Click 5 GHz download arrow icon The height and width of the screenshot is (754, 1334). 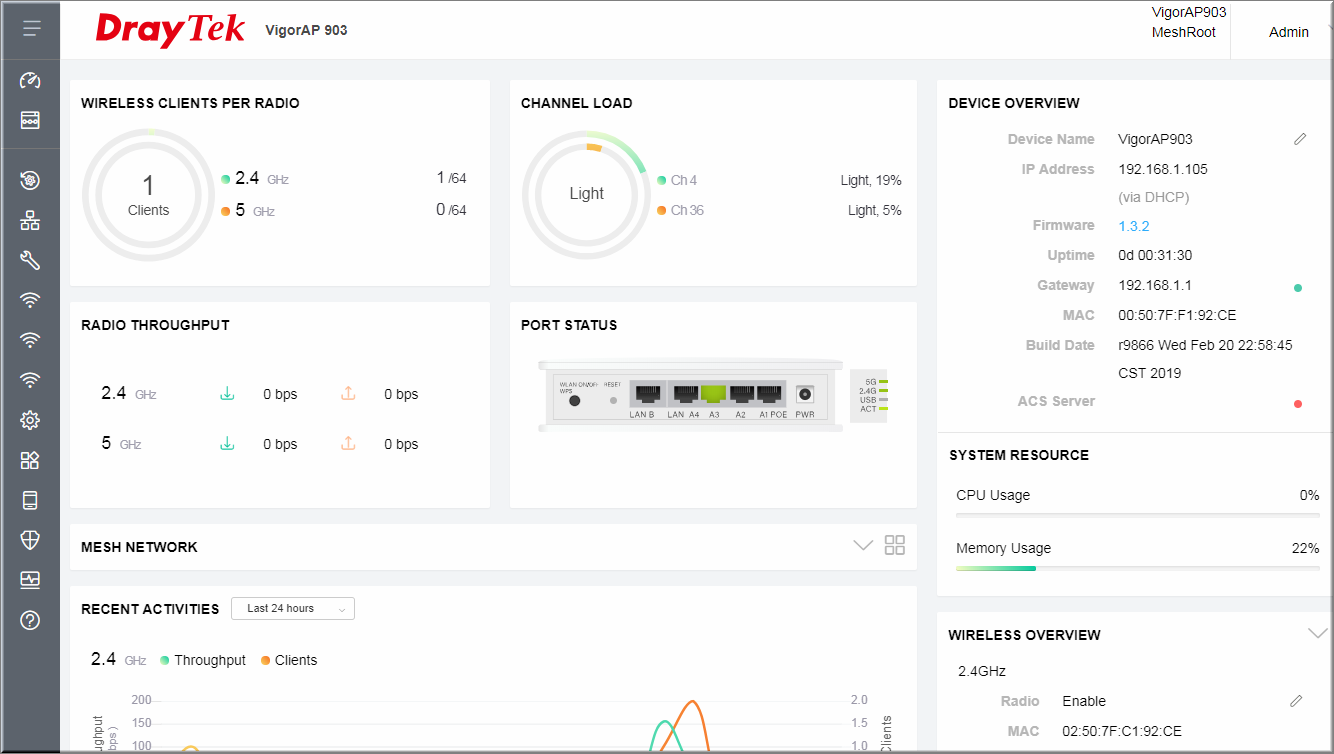point(227,443)
